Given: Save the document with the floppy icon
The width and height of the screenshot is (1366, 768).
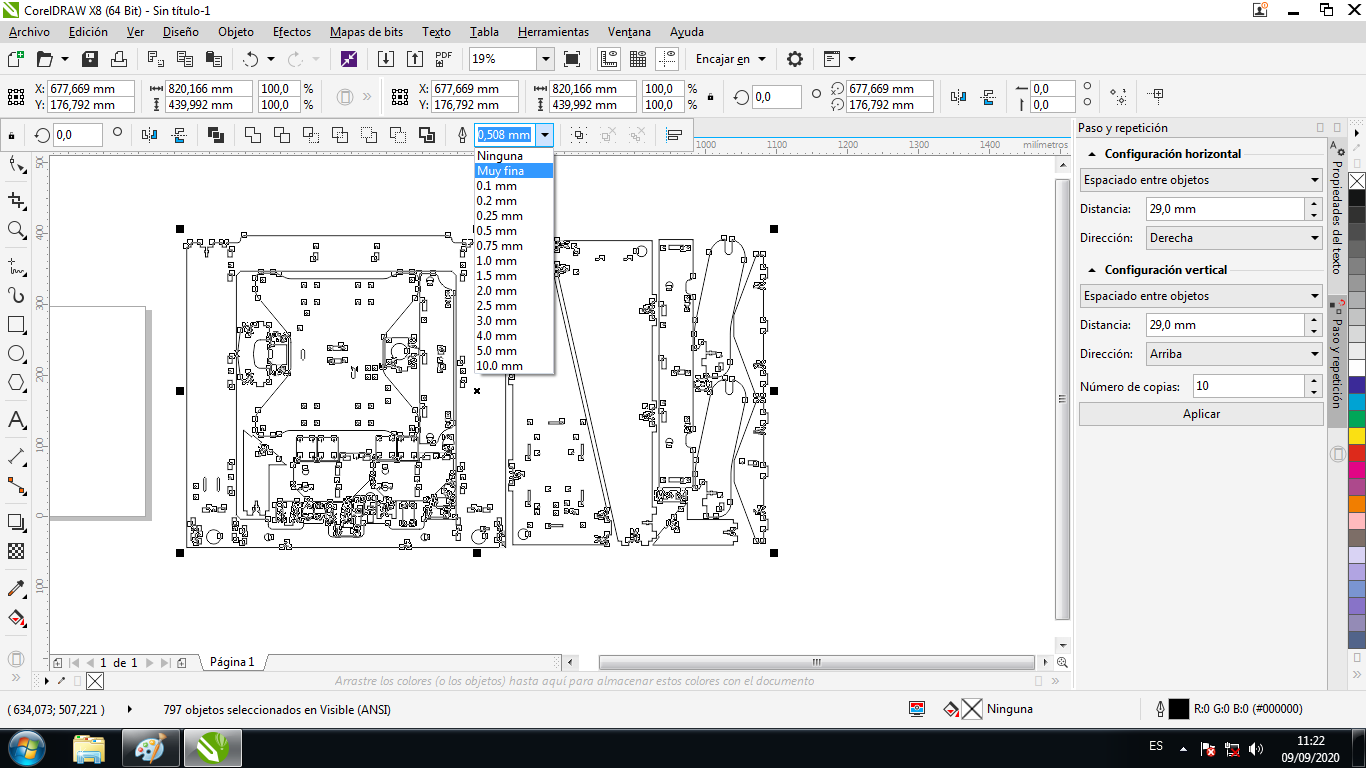Looking at the screenshot, I should pyautogui.click(x=90, y=59).
